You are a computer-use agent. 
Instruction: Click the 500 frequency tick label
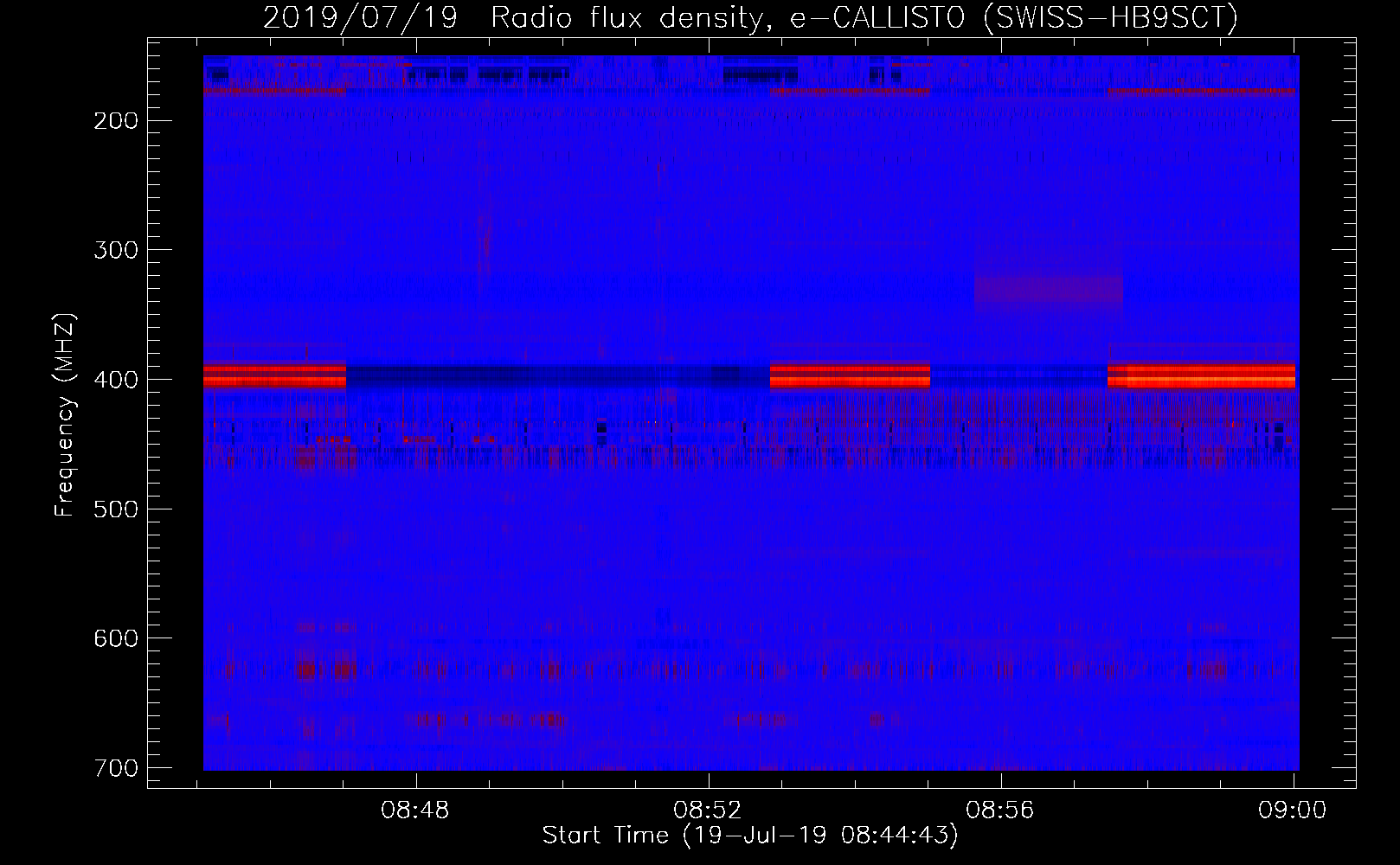point(115,509)
